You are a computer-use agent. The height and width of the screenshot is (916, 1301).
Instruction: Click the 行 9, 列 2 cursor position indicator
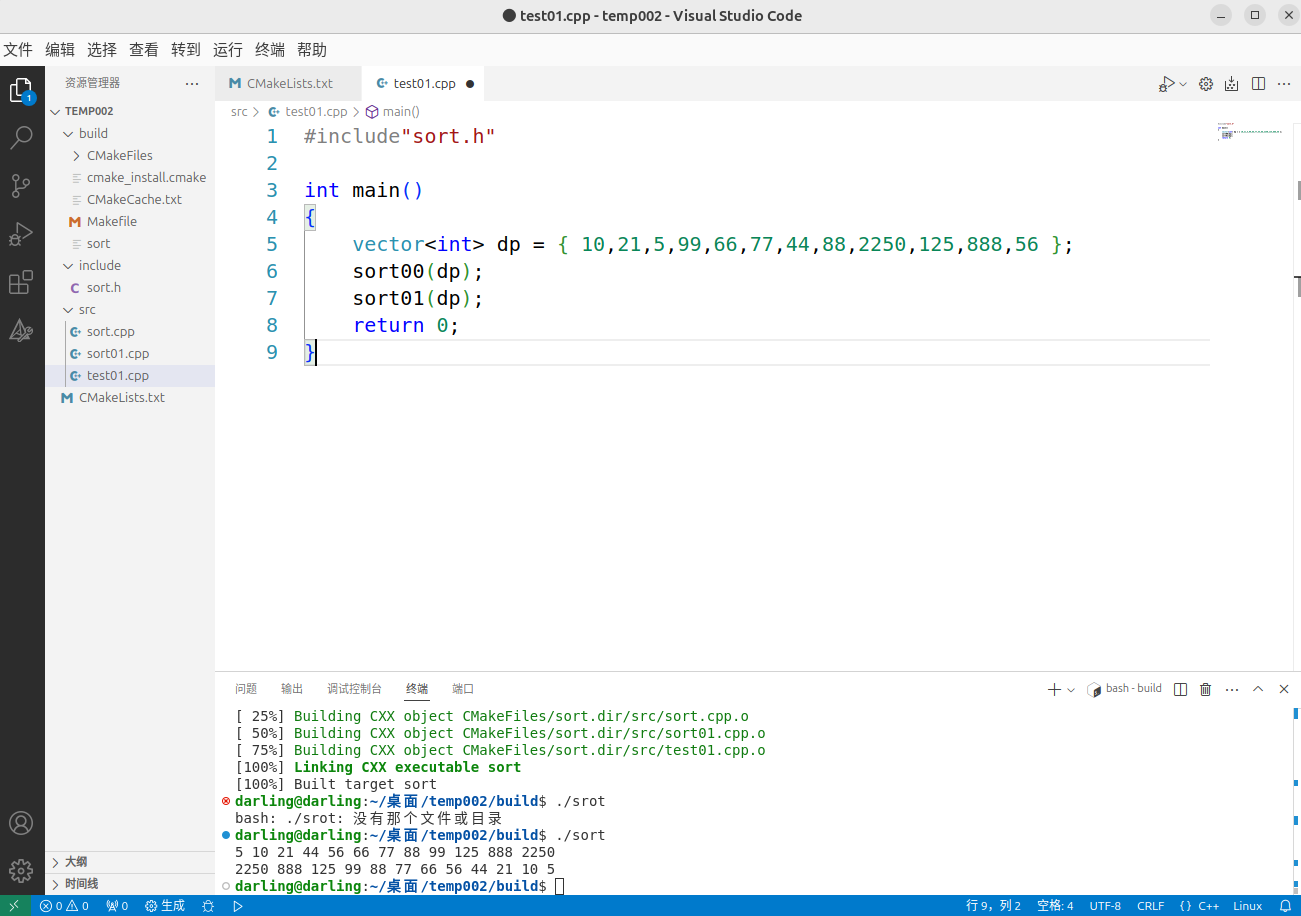click(993, 906)
